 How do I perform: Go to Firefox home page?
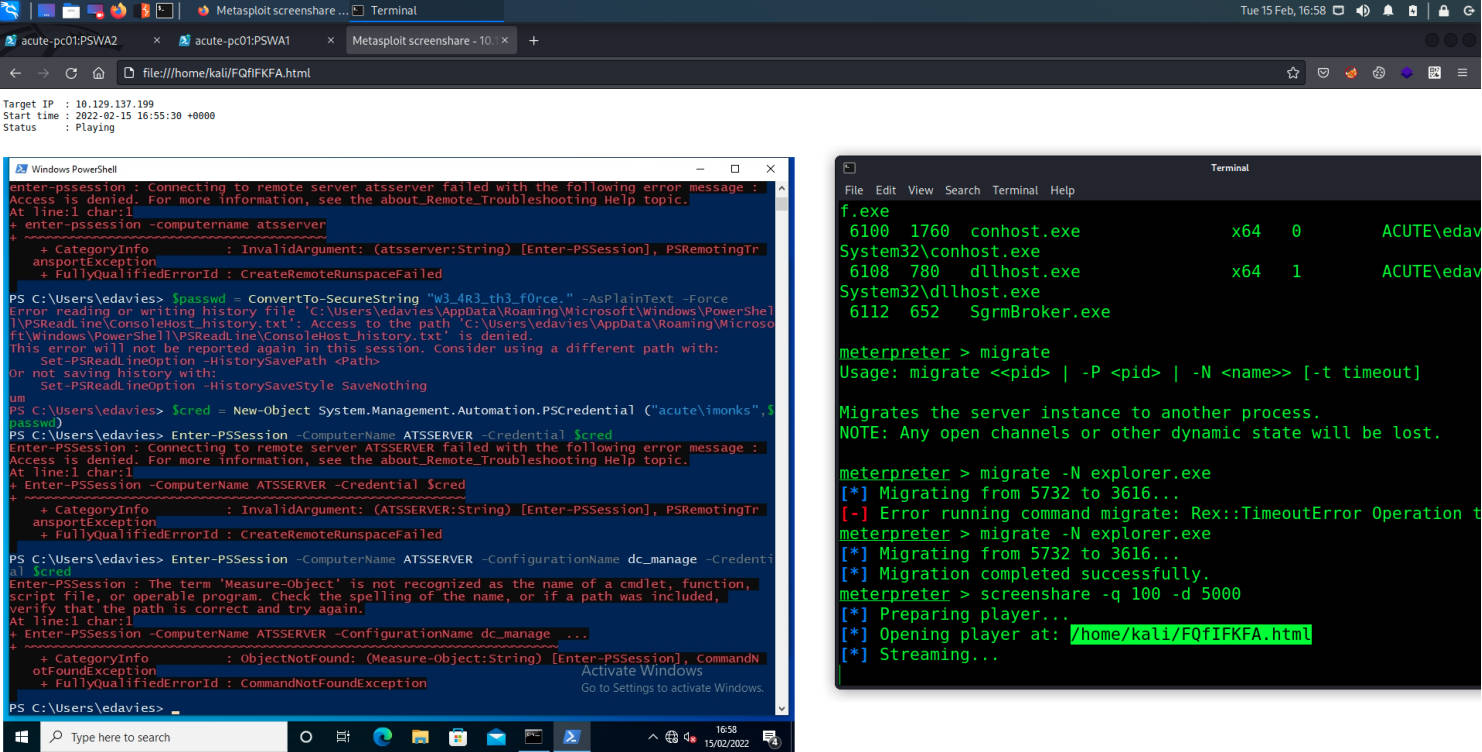(x=98, y=73)
